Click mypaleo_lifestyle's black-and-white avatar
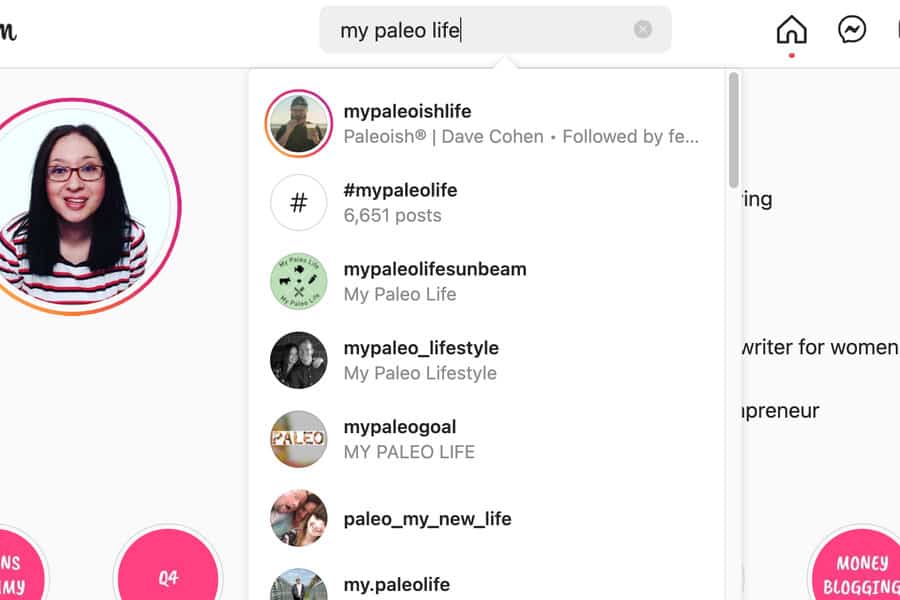900x600 pixels. [x=297, y=359]
